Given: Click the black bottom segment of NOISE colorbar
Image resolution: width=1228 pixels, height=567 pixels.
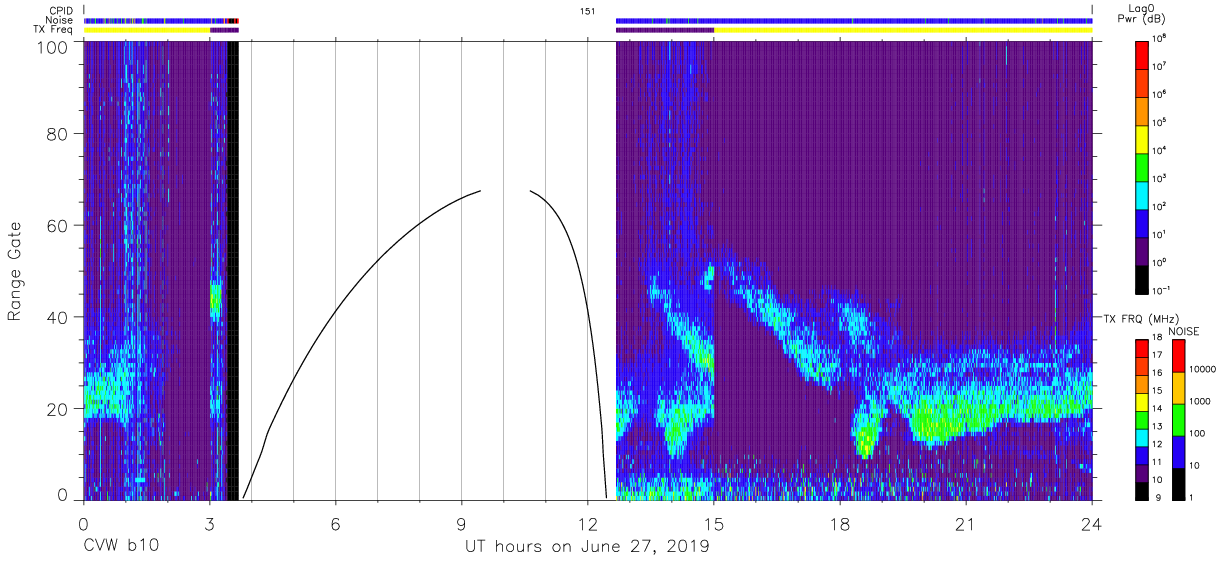Looking at the screenshot, I should pyautogui.click(x=1178, y=484).
